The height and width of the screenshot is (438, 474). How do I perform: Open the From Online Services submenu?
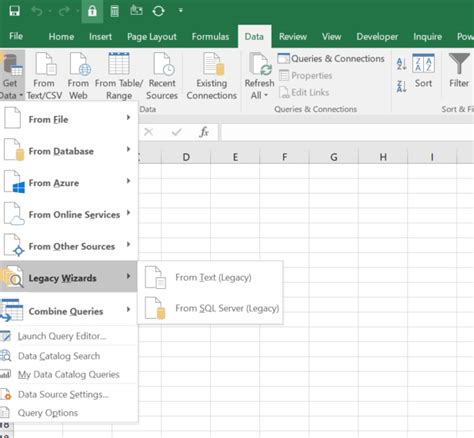point(69,214)
